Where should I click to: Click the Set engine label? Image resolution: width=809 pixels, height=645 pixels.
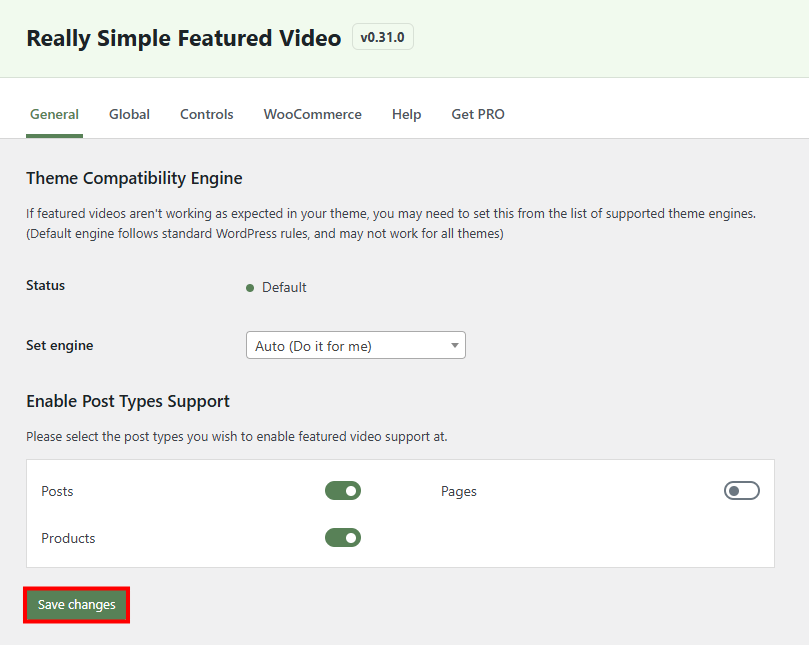pyautogui.click(x=60, y=344)
